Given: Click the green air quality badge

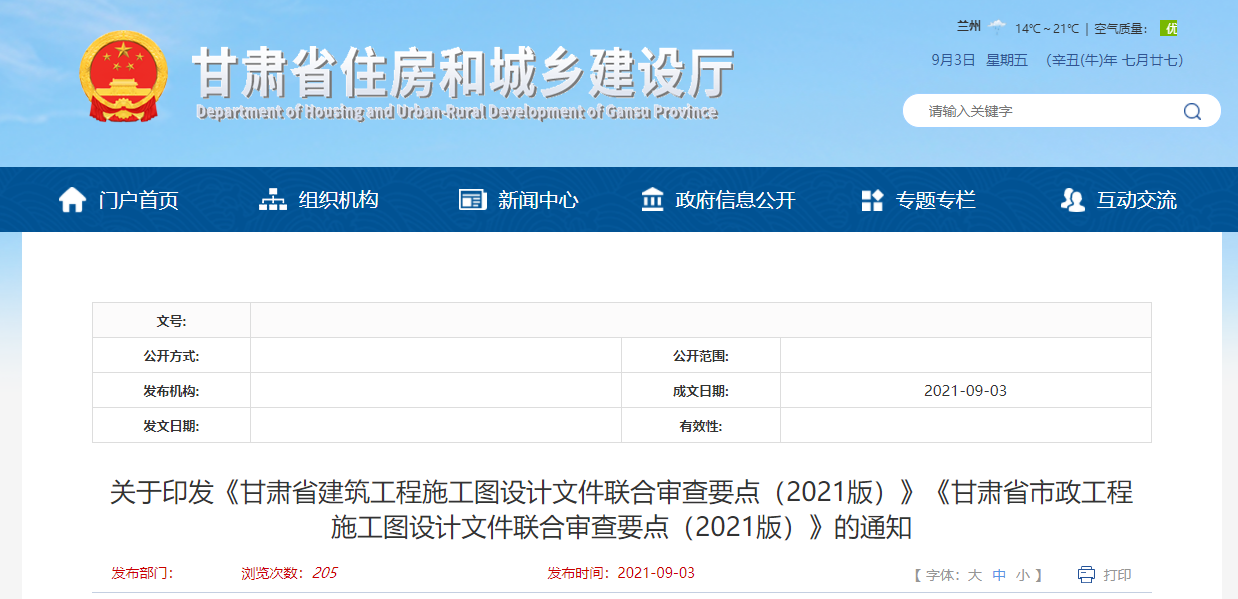Looking at the screenshot, I should [1168, 28].
